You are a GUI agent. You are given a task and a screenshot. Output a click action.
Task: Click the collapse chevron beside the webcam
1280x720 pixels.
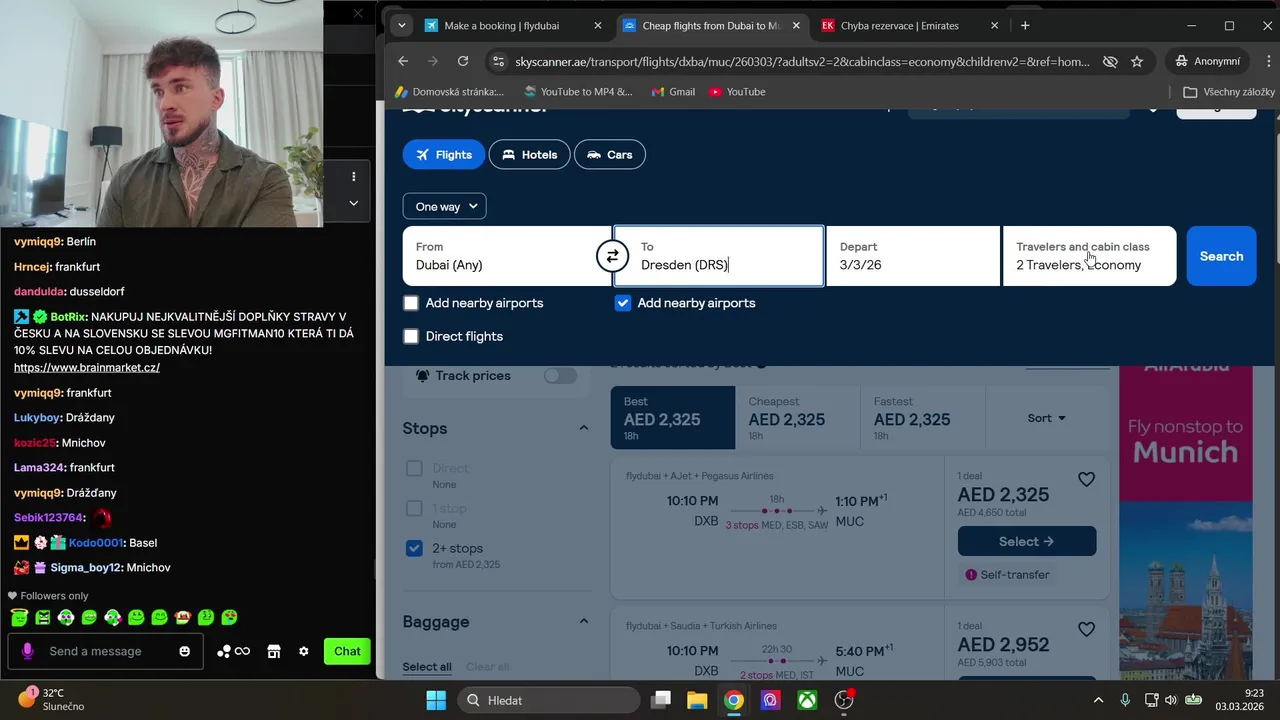tap(353, 202)
